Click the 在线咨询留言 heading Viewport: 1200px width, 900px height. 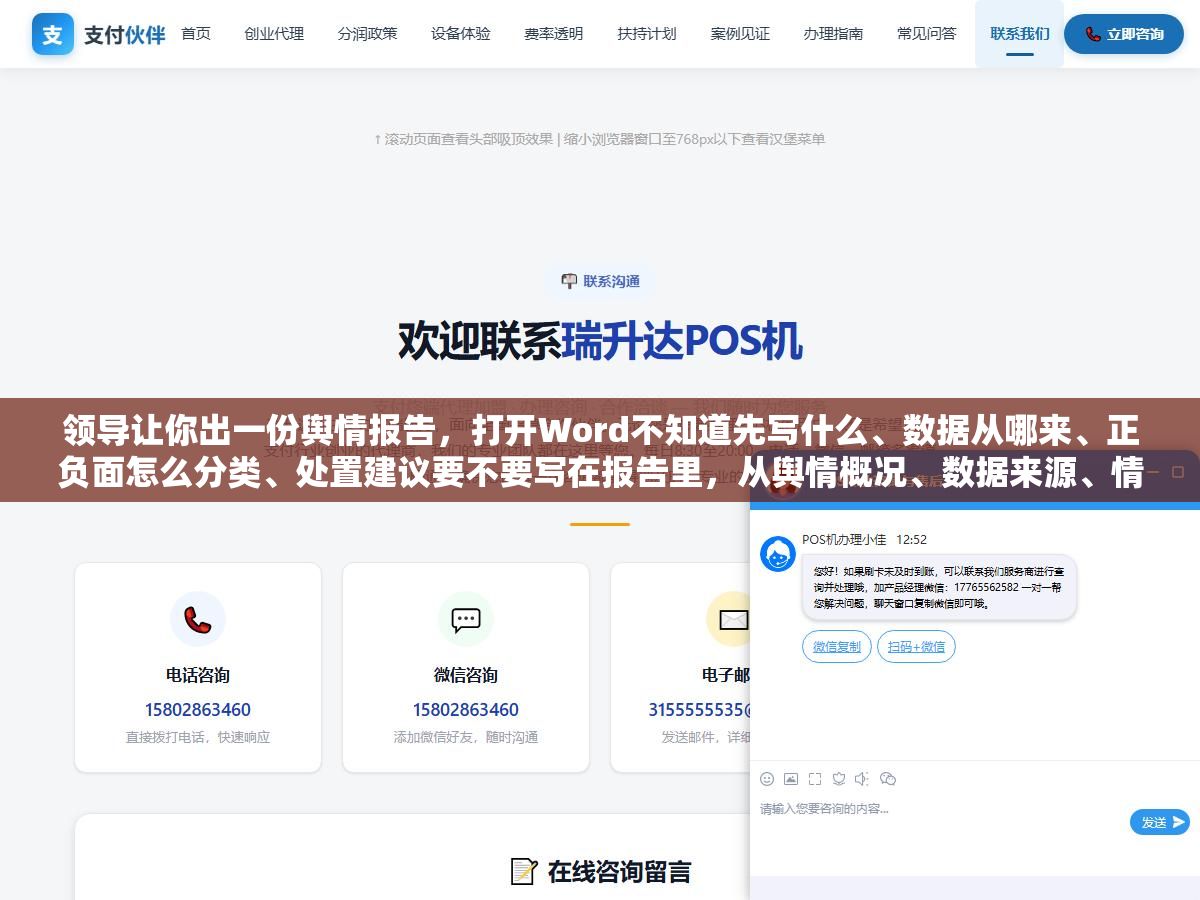click(x=619, y=871)
